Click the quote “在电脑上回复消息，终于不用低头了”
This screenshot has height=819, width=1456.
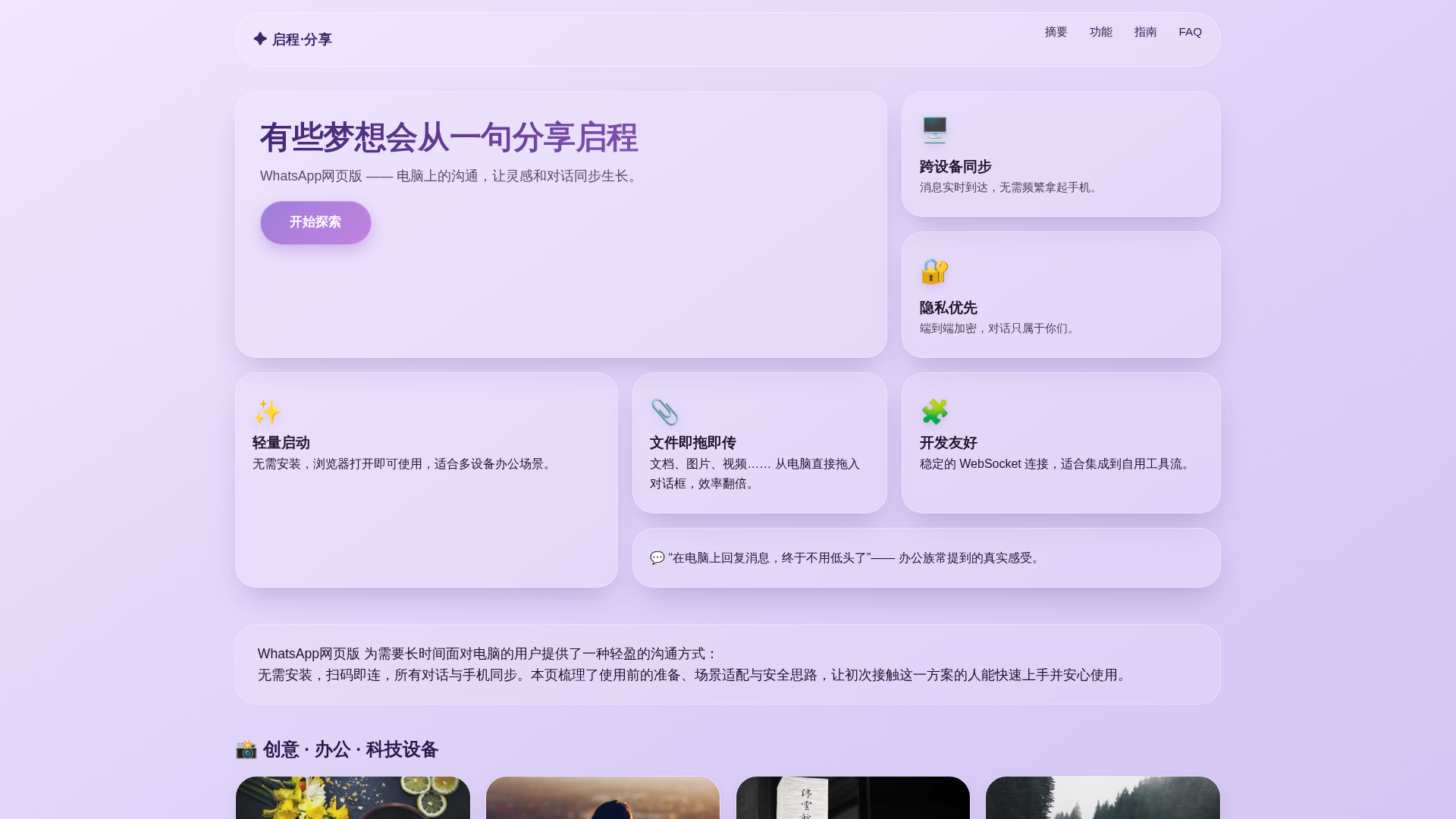point(770,558)
